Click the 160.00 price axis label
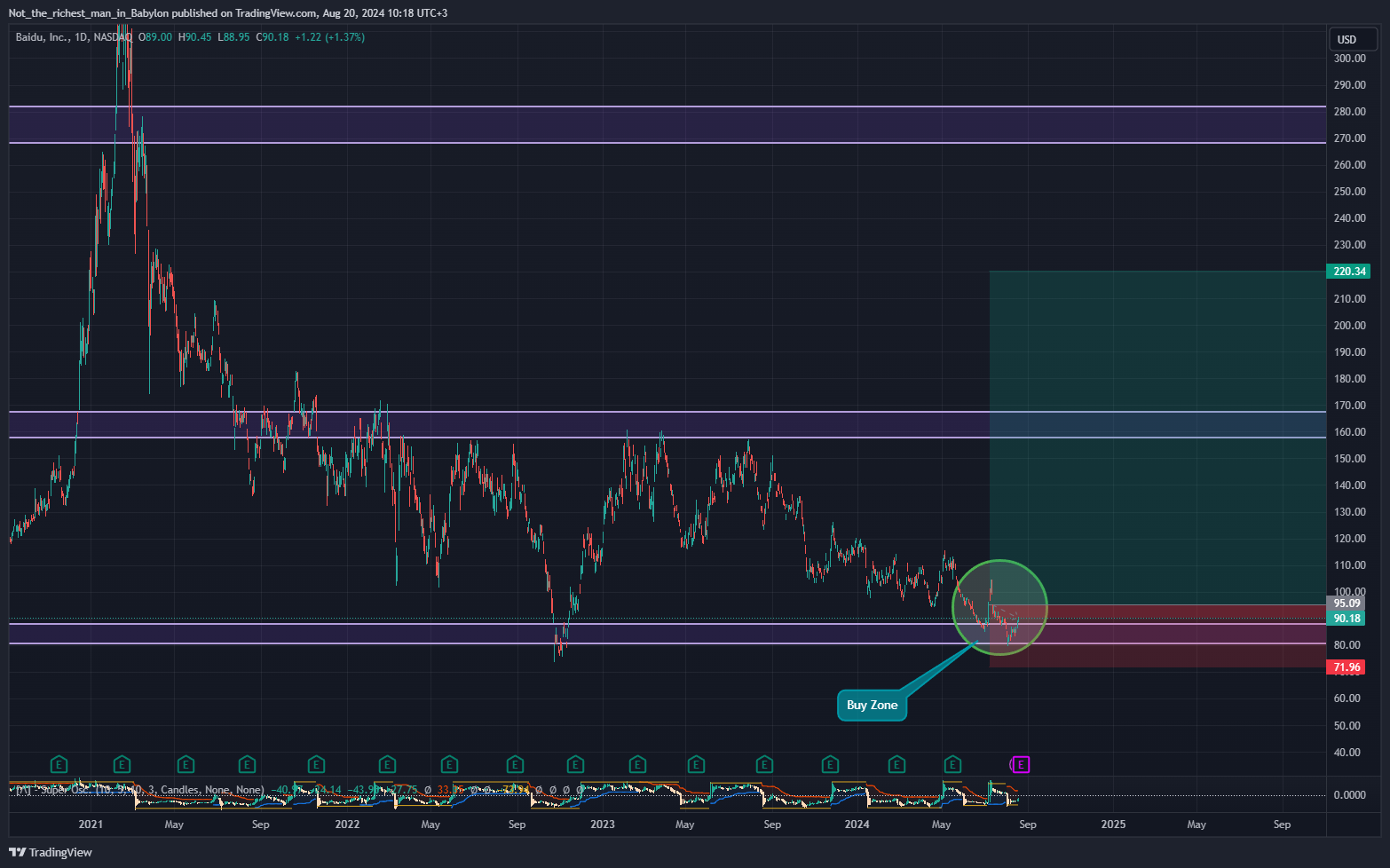The width and height of the screenshot is (1390, 868). click(x=1349, y=432)
